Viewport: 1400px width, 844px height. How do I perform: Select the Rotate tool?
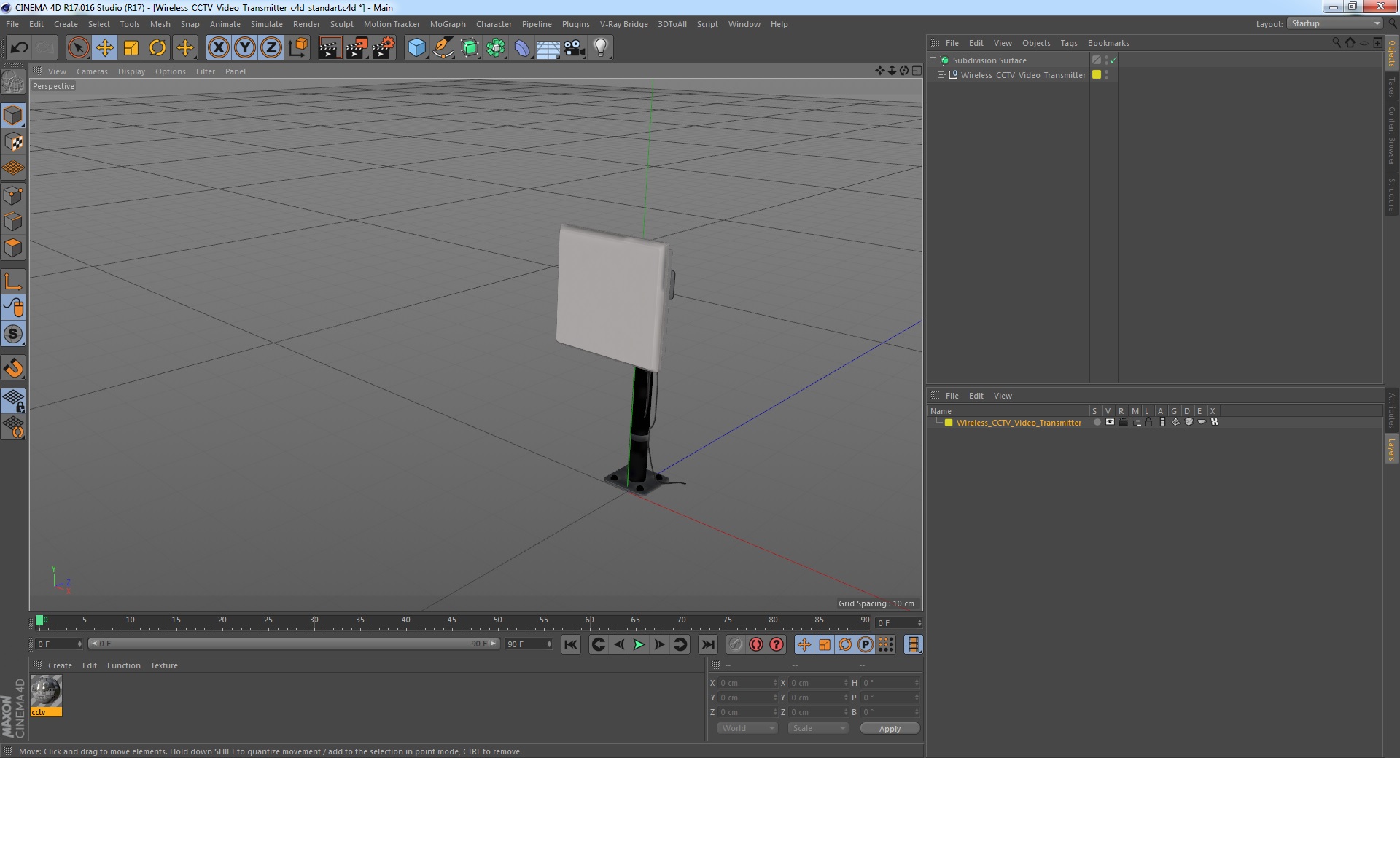point(157,48)
